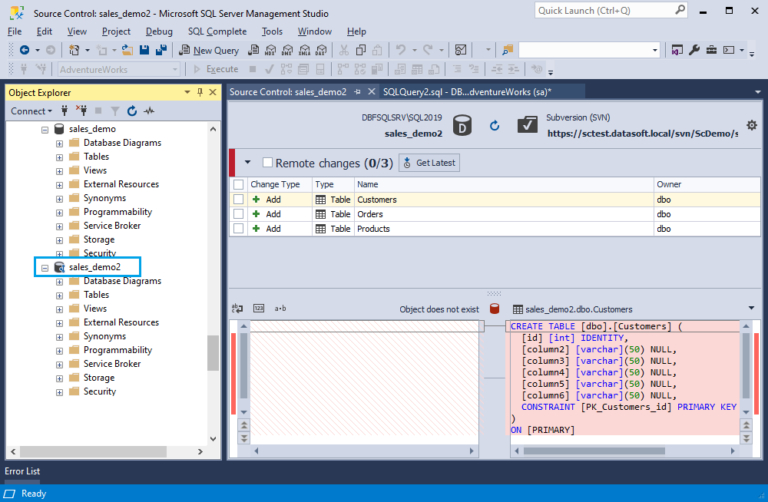Collapse the sales_demo2 database node
Image resolution: width=768 pixels, height=502 pixels.
point(45,268)
